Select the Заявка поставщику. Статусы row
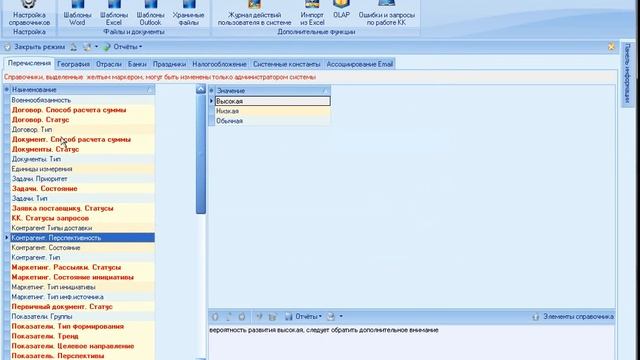Screen dimensions: 640x360 click(82, 208)
